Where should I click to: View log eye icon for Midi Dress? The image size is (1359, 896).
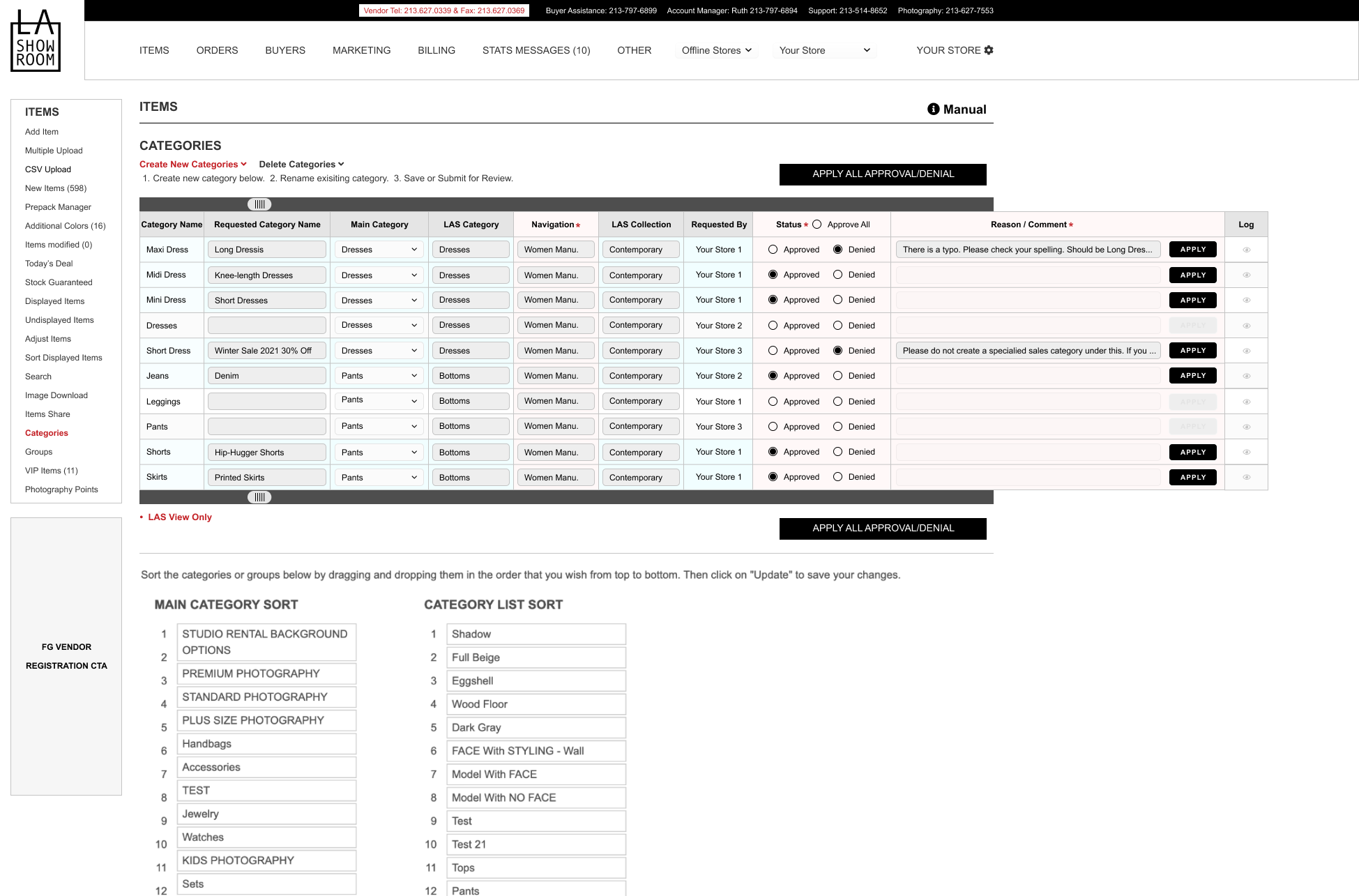point(1246,275)
